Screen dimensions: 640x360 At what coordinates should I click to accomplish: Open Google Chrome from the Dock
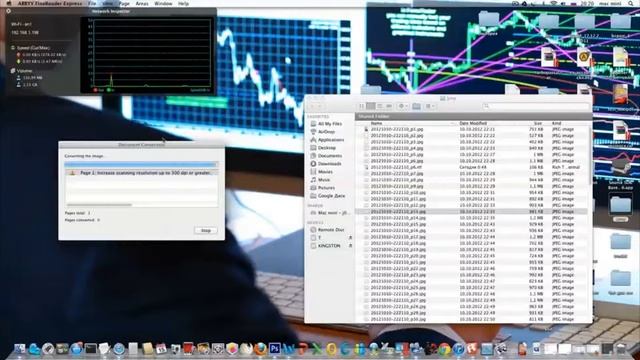pyautogui.click(x=444, y=349)
